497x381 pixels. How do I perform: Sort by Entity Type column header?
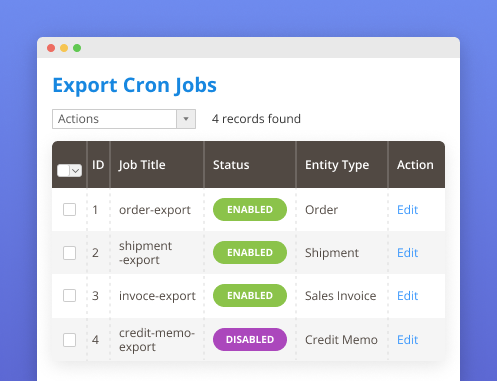[337, 165]
